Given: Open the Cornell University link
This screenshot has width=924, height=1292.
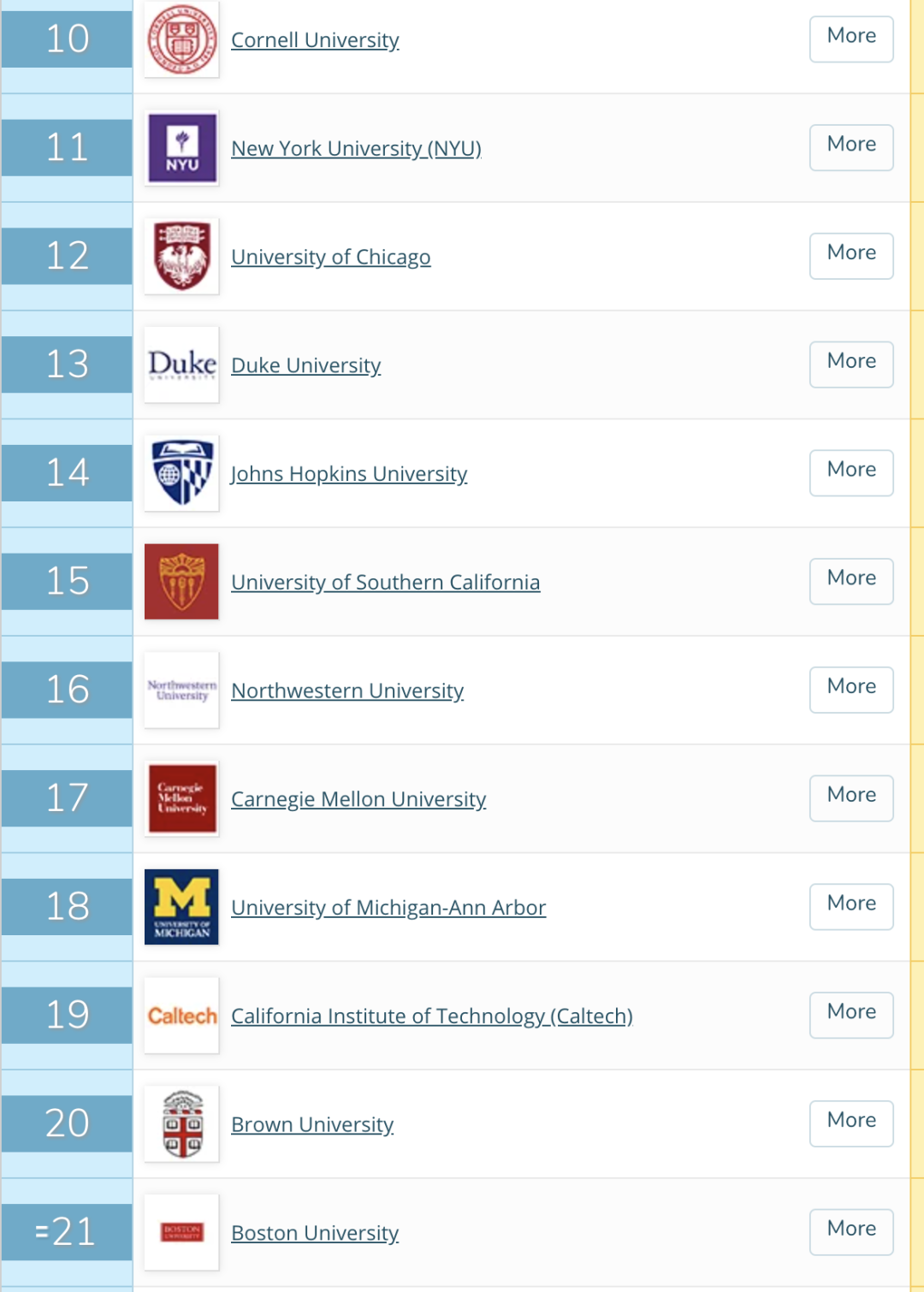Looking at the screenshot, I should [315, 40].
